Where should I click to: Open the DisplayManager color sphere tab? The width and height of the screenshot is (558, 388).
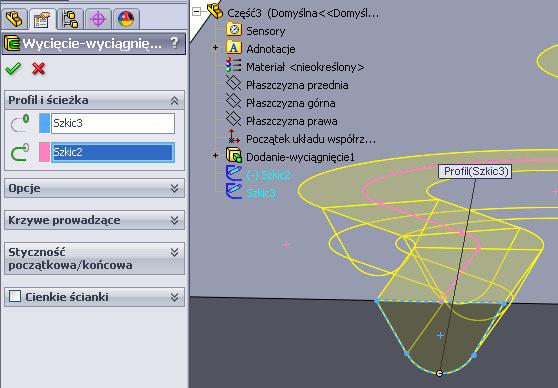126,19
